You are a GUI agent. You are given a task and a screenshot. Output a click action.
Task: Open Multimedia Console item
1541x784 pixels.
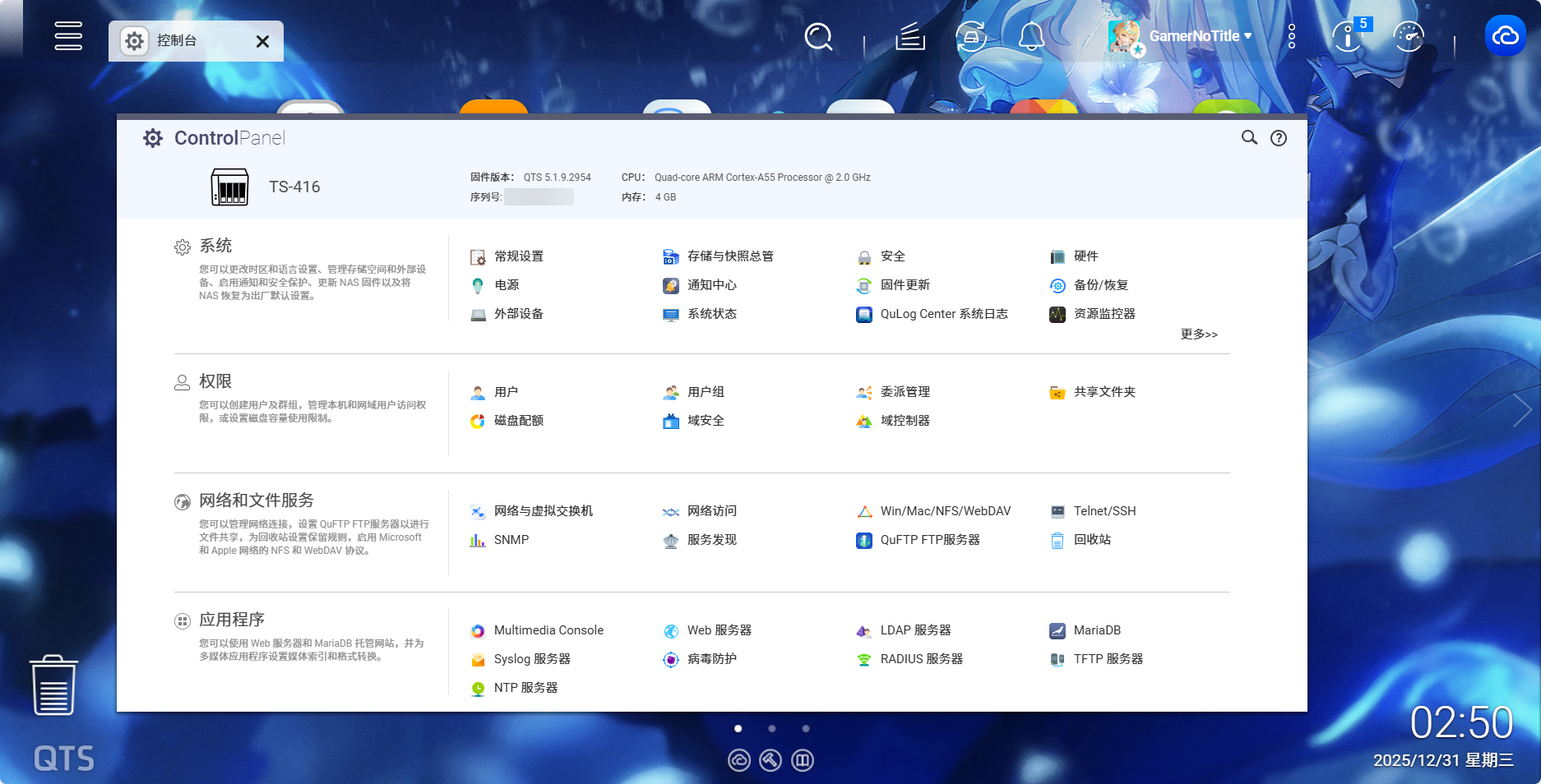coord(548,630)
